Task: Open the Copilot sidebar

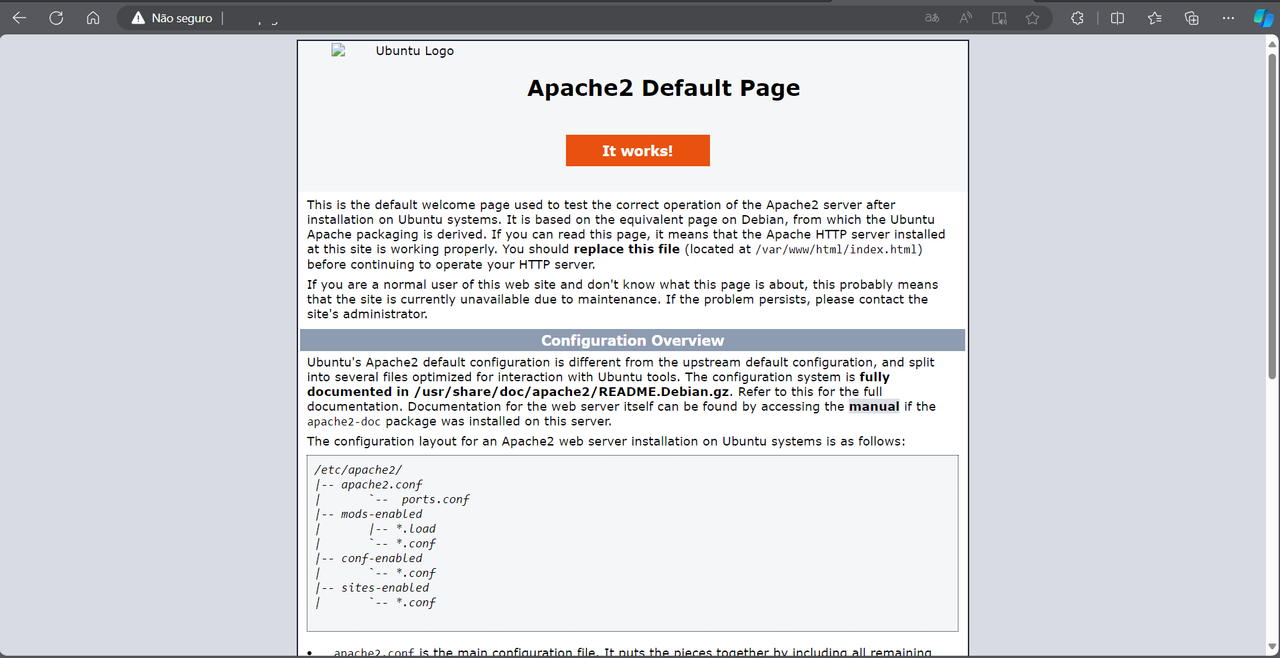Action: [x=1263, y=18]
